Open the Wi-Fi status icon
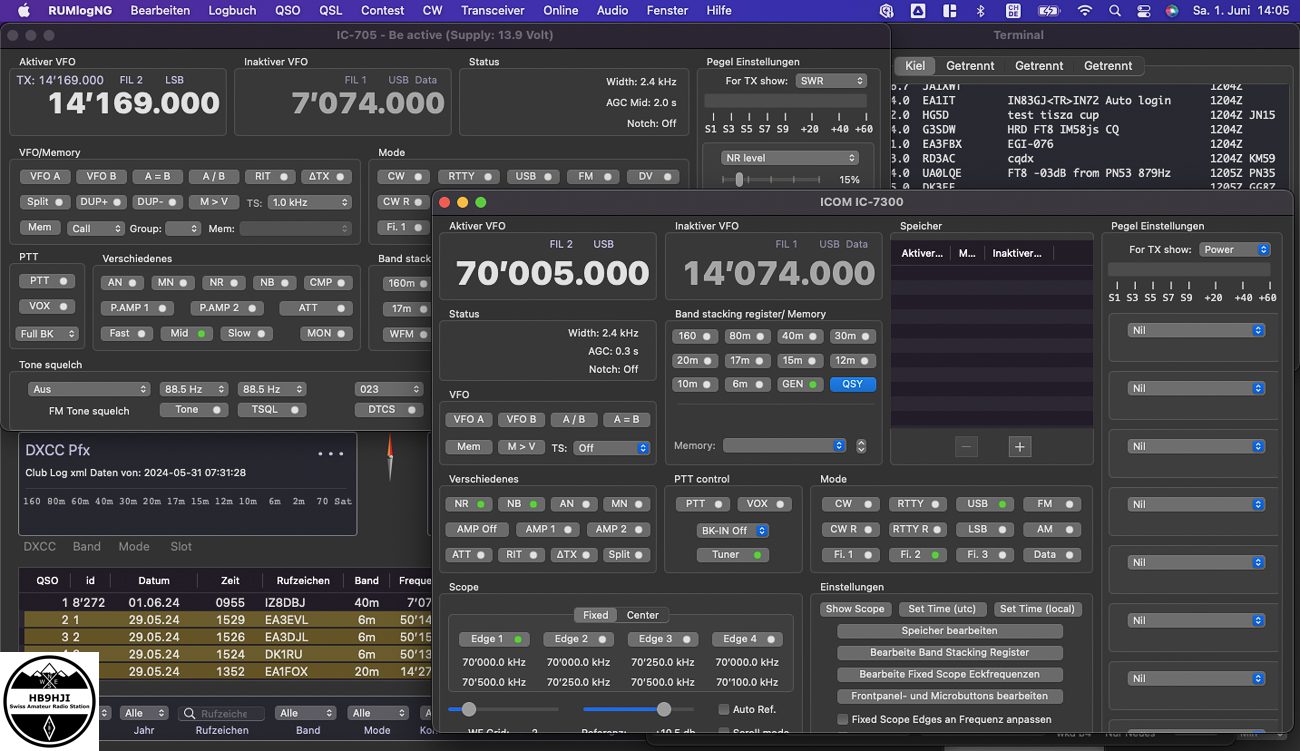The image size is (1300, 751). point(1084,11)
